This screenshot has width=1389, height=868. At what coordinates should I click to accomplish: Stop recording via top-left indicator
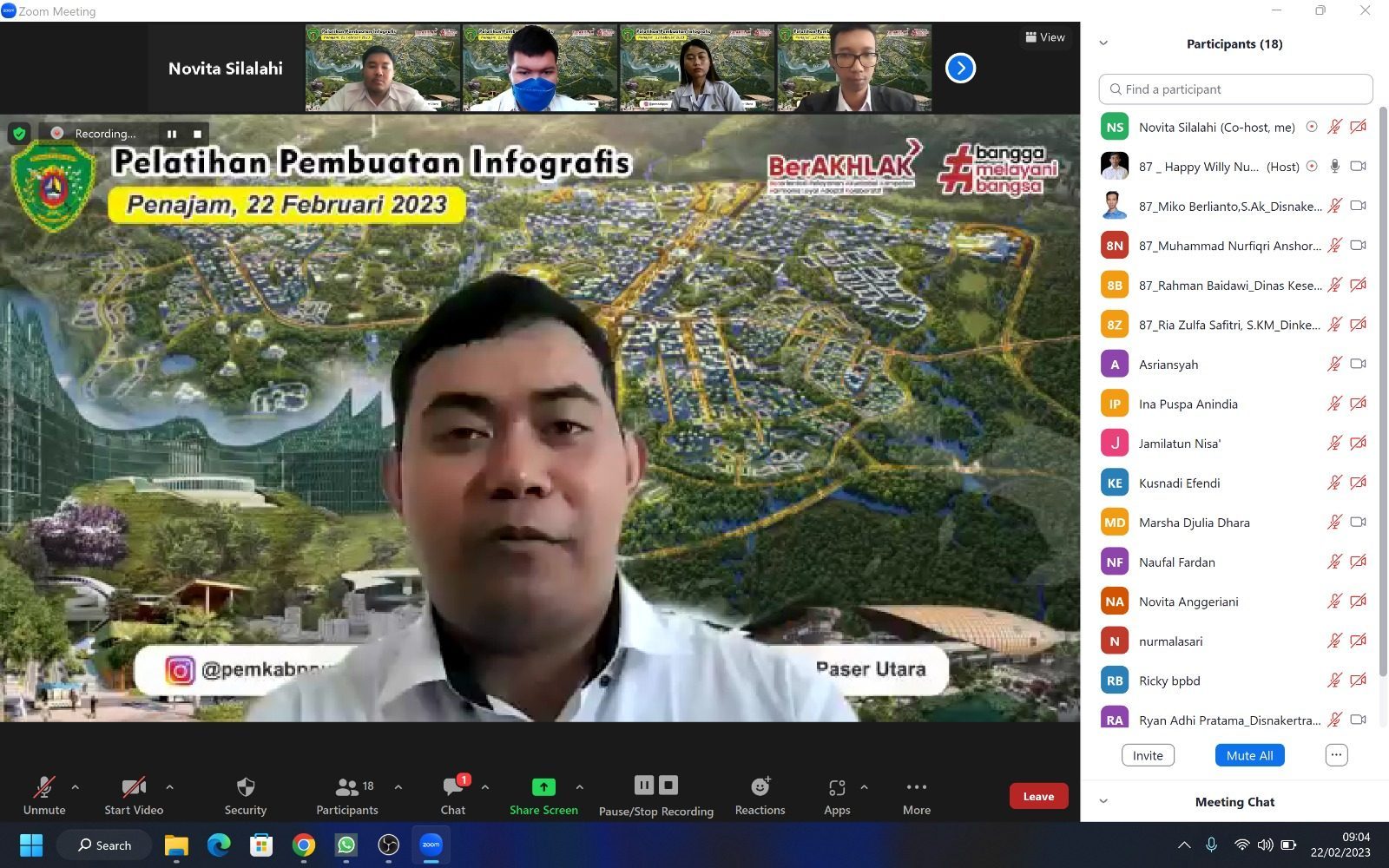[x=197, y=134]
